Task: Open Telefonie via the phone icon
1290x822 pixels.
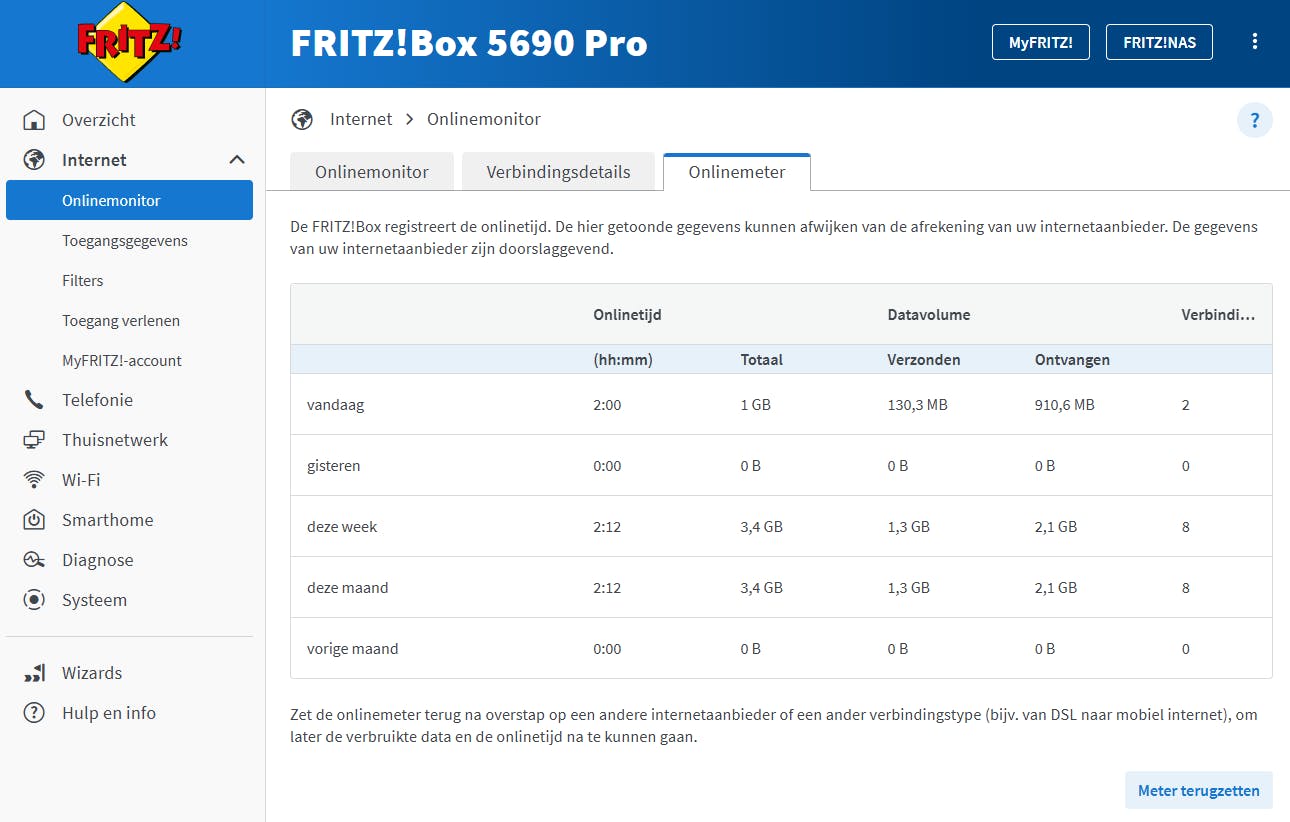Action: (x=33, y=399)
